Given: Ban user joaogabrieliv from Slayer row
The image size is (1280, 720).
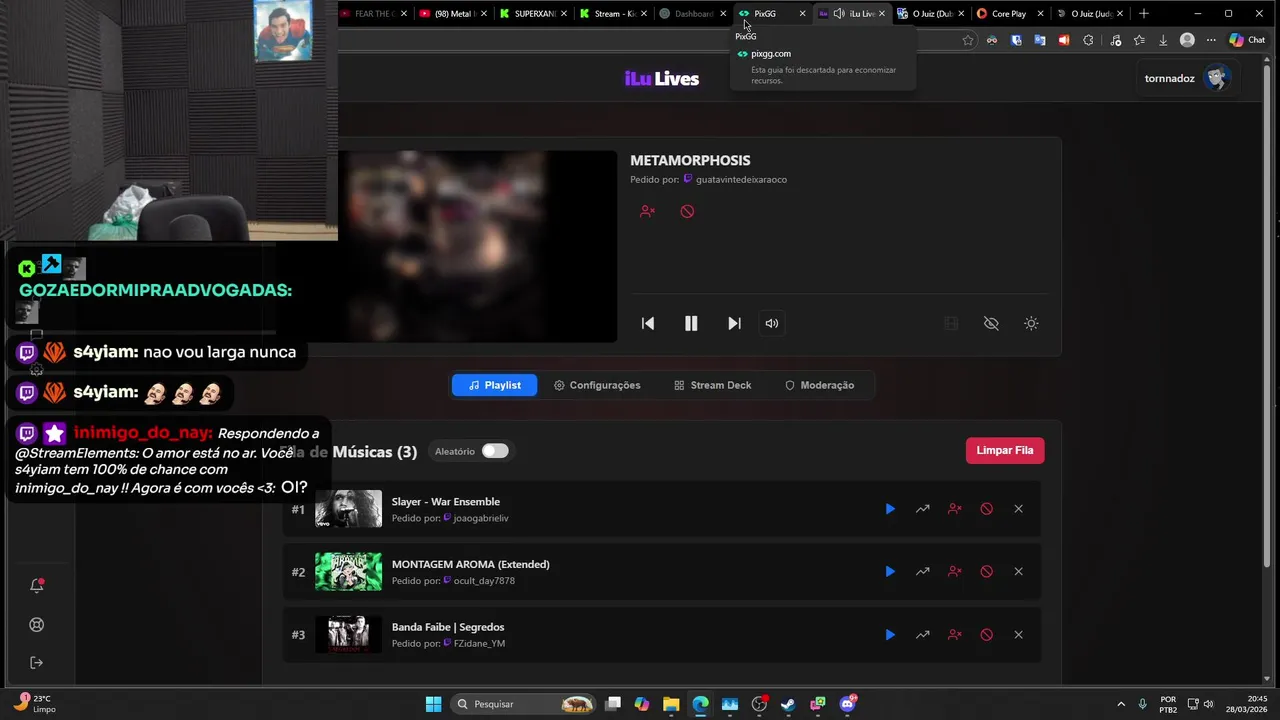Looking at the screenshot, I should tap(955, 509).
